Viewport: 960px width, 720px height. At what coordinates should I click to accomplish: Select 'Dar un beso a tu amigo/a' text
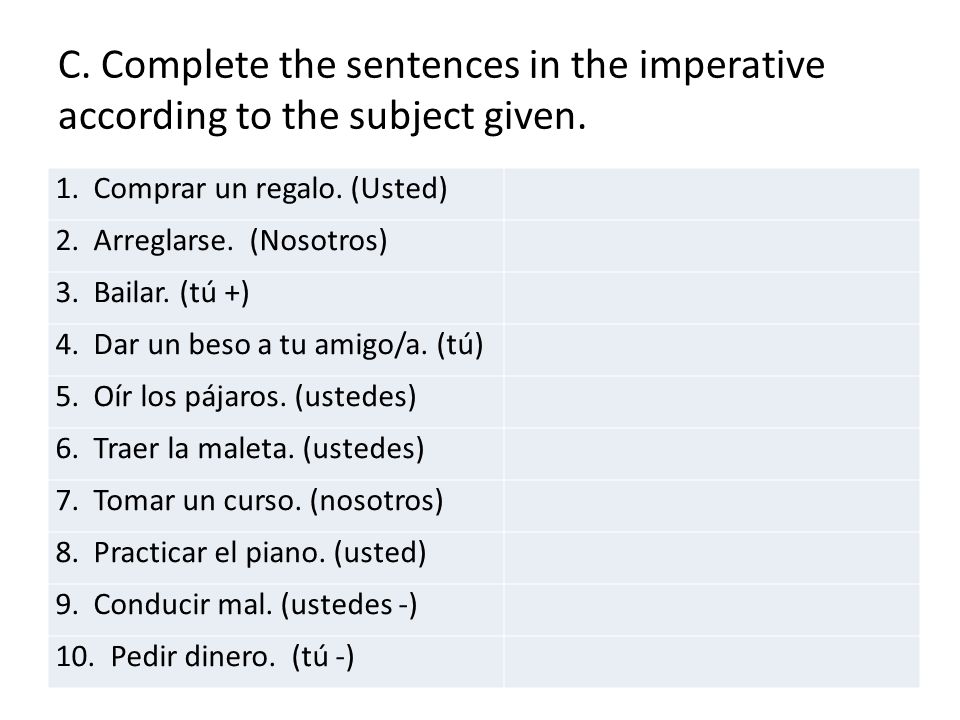(260, 345)
